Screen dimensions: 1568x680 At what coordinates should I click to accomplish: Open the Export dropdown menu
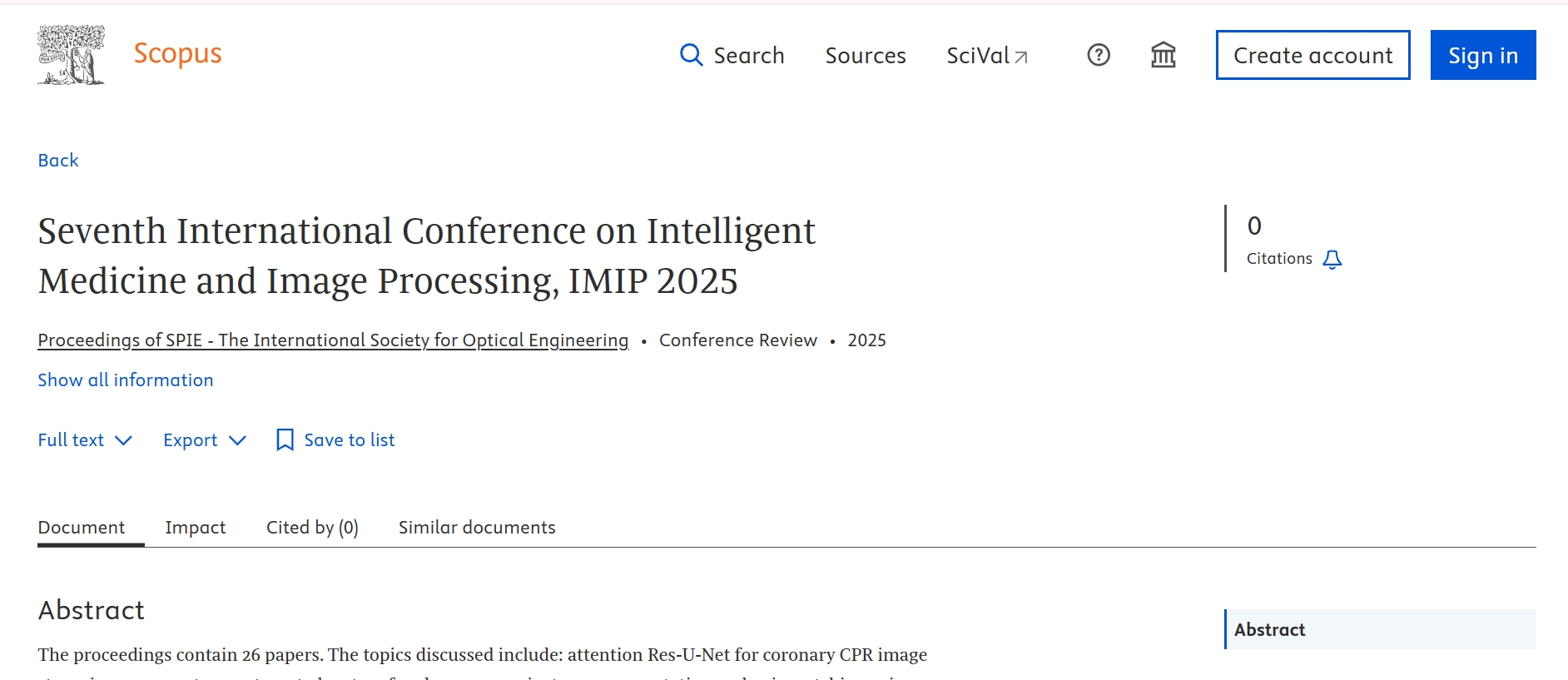pos(205,439)
